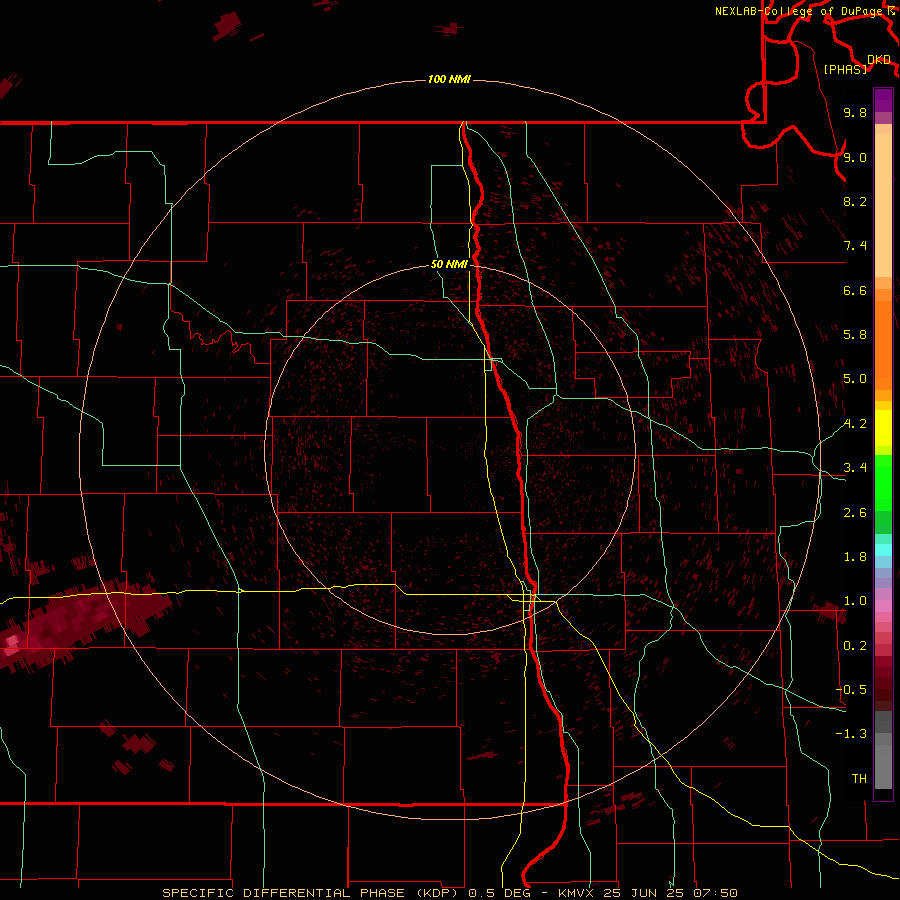Select the 1.8 scale value
The height and width of the screenshot is (900, 900).
coord(855,557)
